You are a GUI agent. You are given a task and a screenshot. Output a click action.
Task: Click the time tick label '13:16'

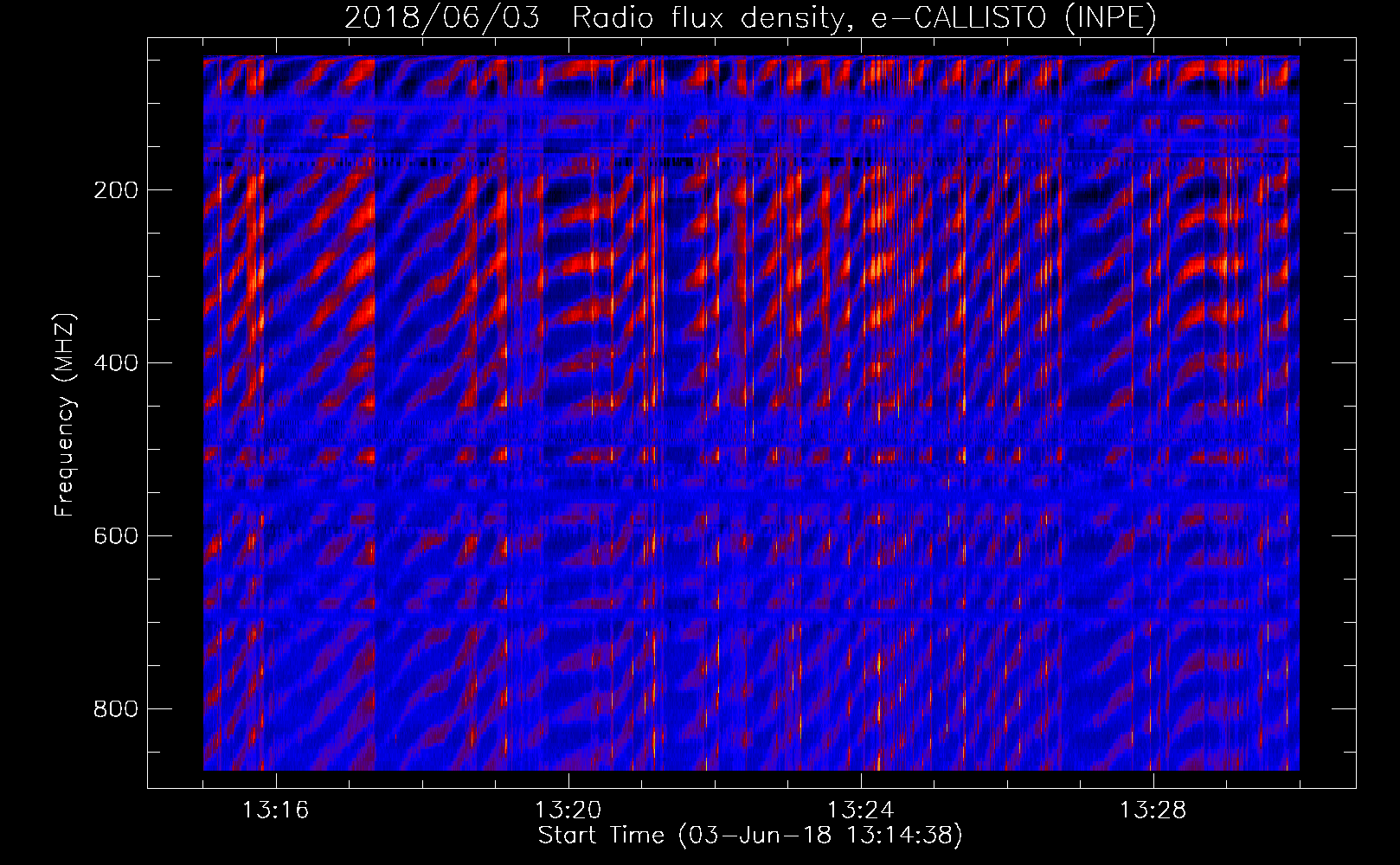click(x=275, y=811)
